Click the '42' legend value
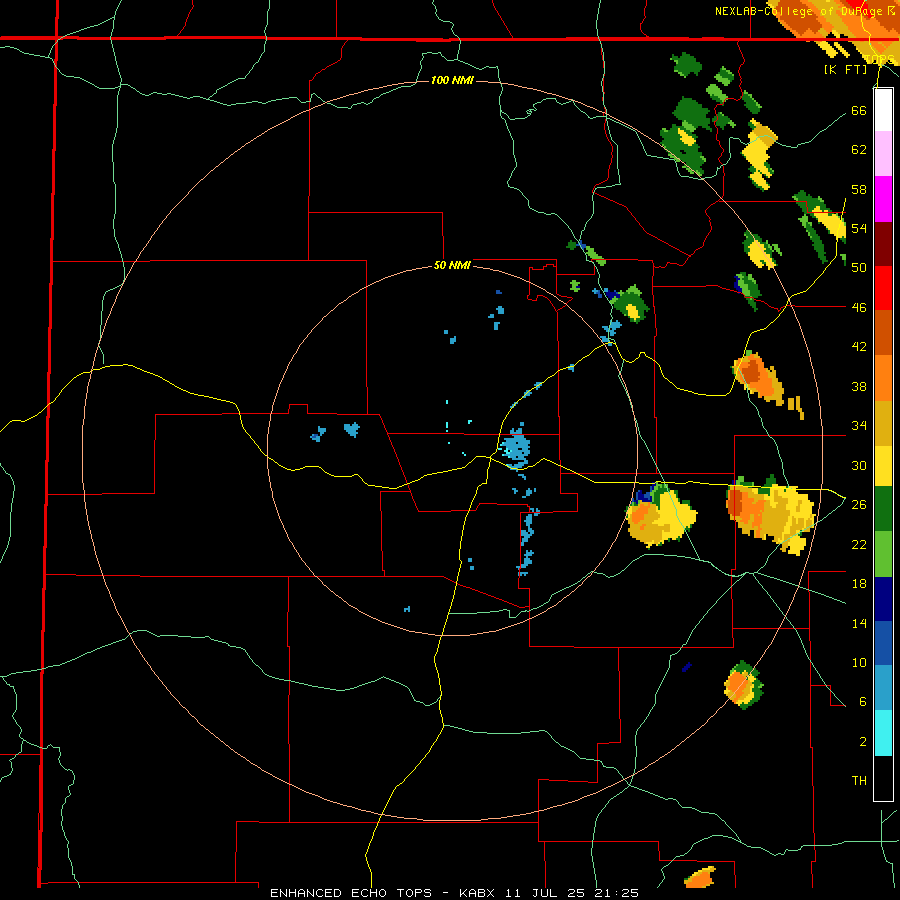900x900 pixels. pyautogui.click(x=859, y=347)
